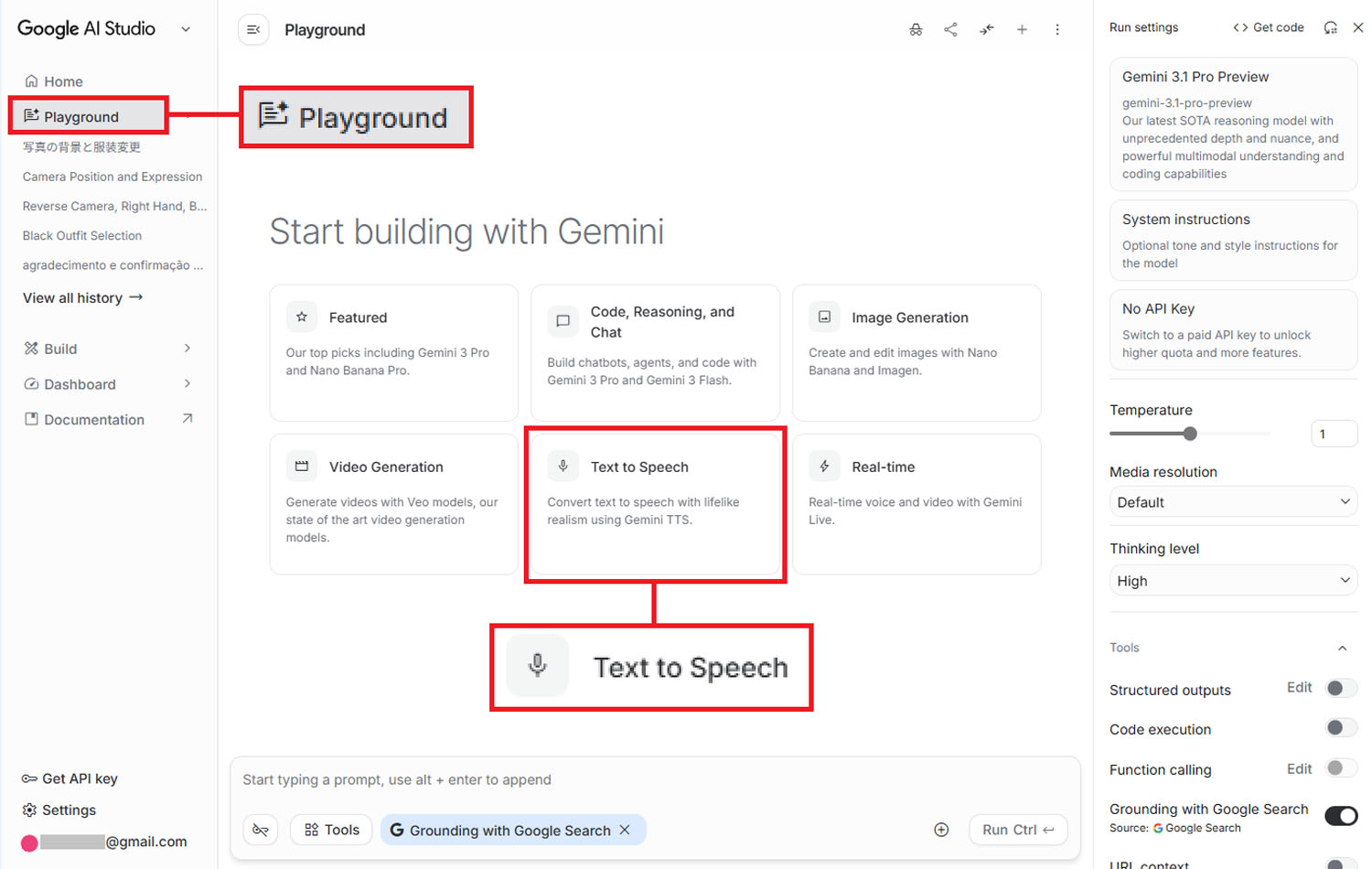Select the Text to Speech microphone card
The image size is (1372, 869).
[655, 504]
